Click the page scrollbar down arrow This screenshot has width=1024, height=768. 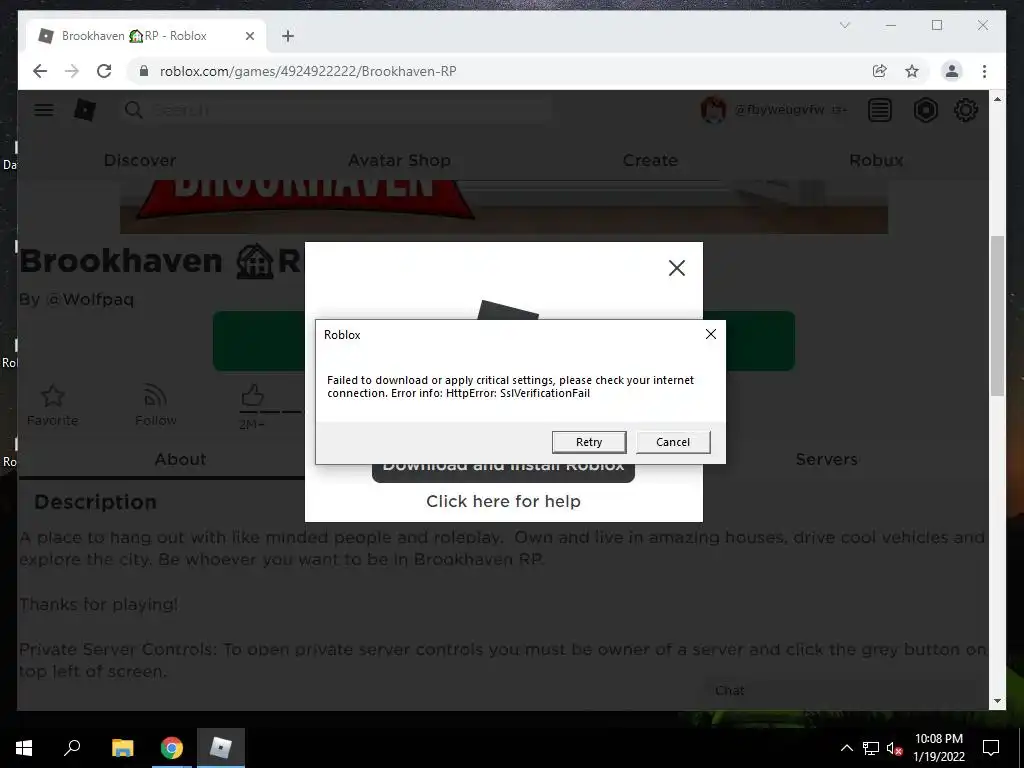997,701
